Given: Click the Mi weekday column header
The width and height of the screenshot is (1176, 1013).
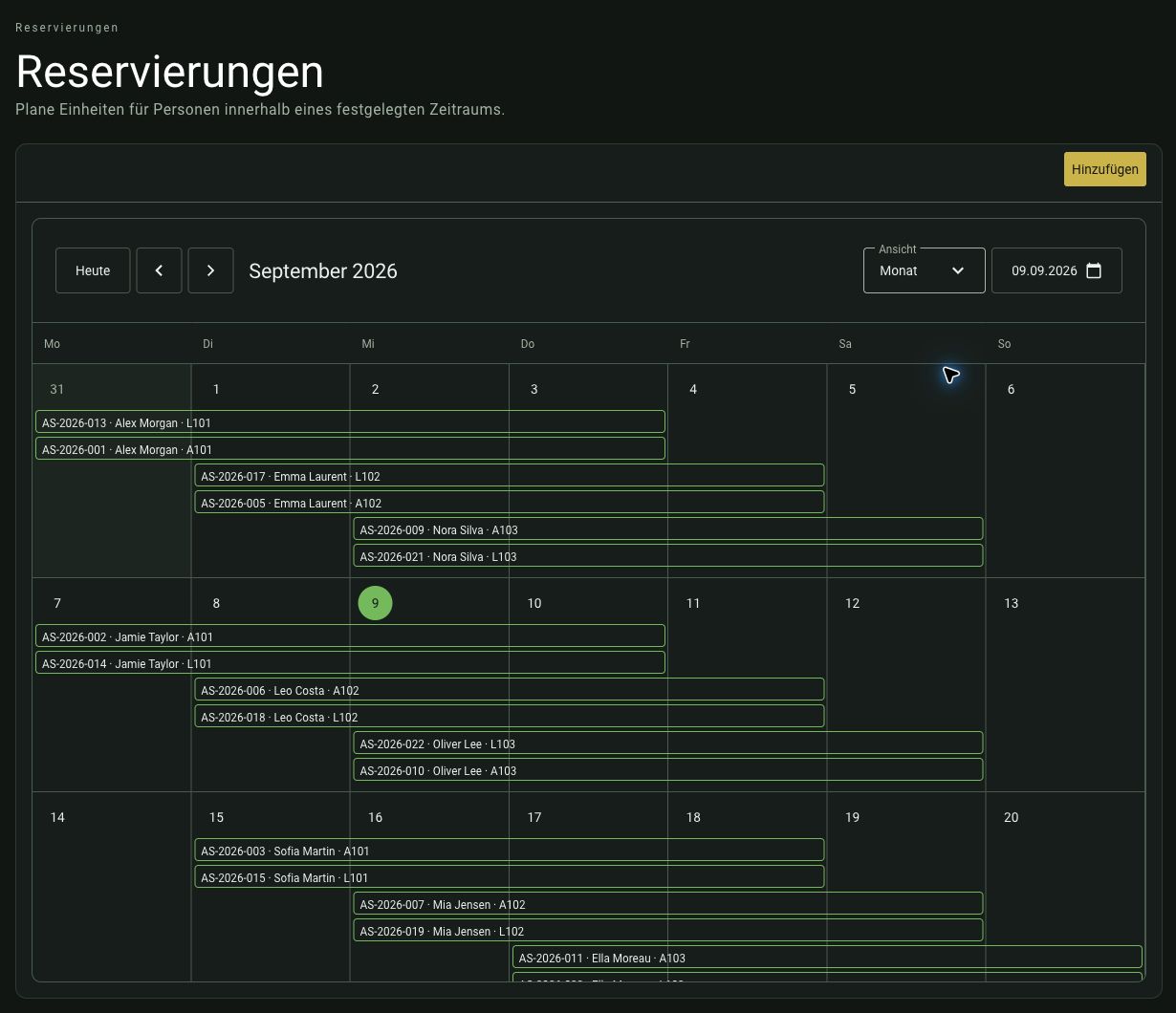Looking at the screenshot, I should pos(429,343).
